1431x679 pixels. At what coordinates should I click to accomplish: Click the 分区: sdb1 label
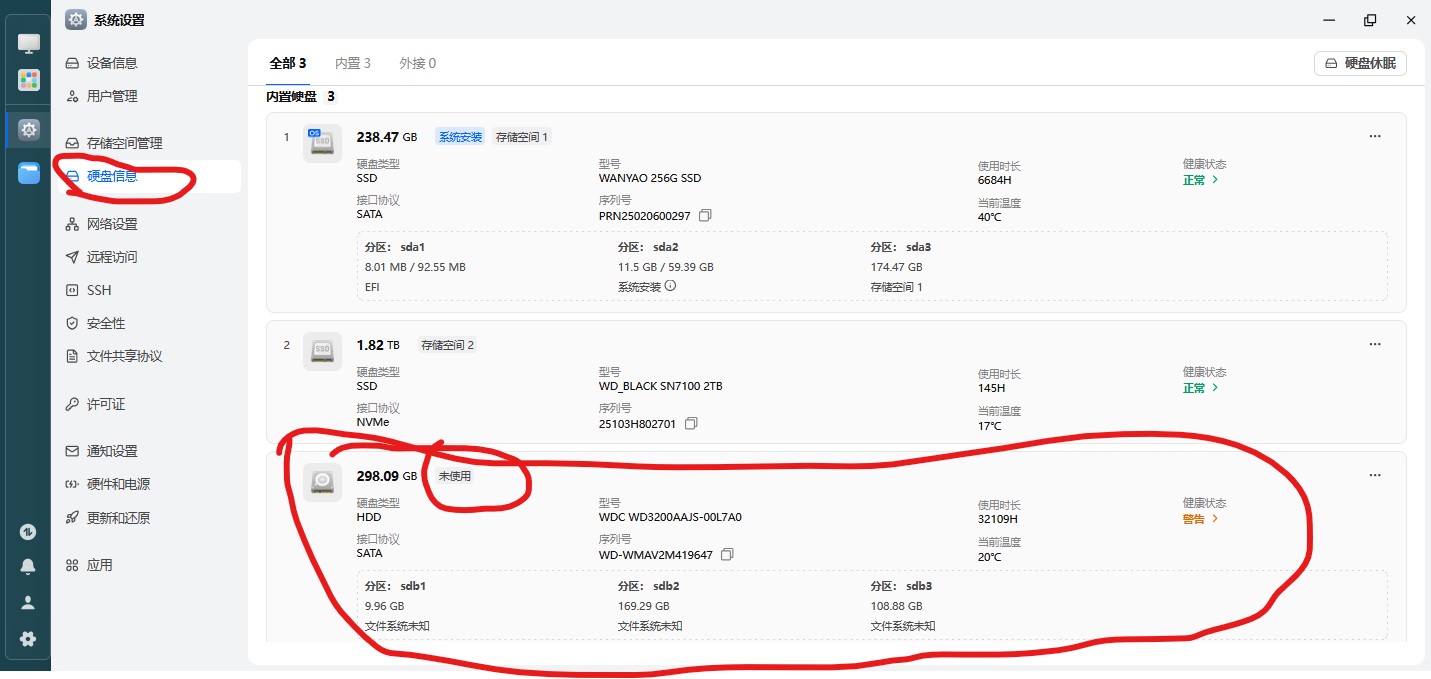point(396,586)
